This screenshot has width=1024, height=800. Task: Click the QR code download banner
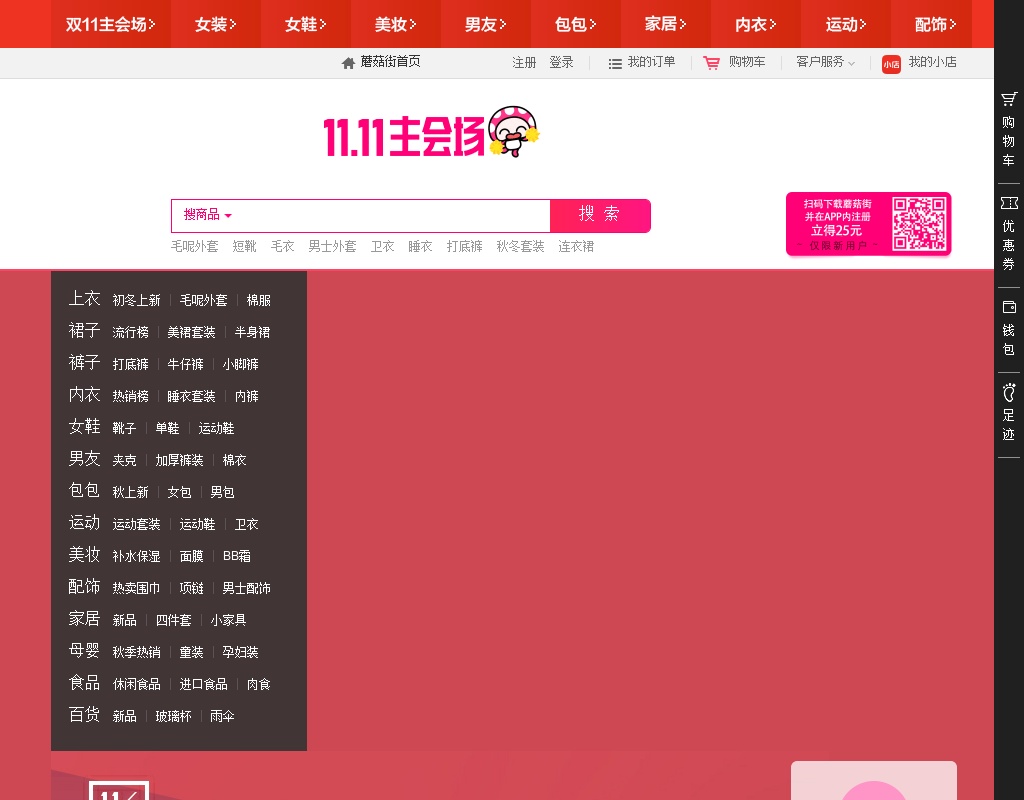[868, 224]
